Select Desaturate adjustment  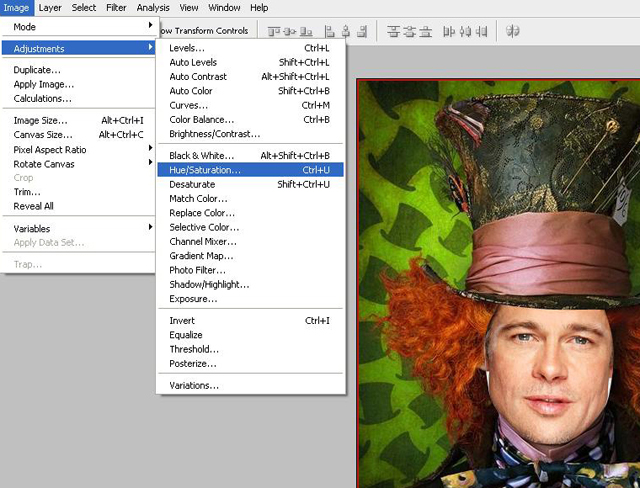point(251,184)
